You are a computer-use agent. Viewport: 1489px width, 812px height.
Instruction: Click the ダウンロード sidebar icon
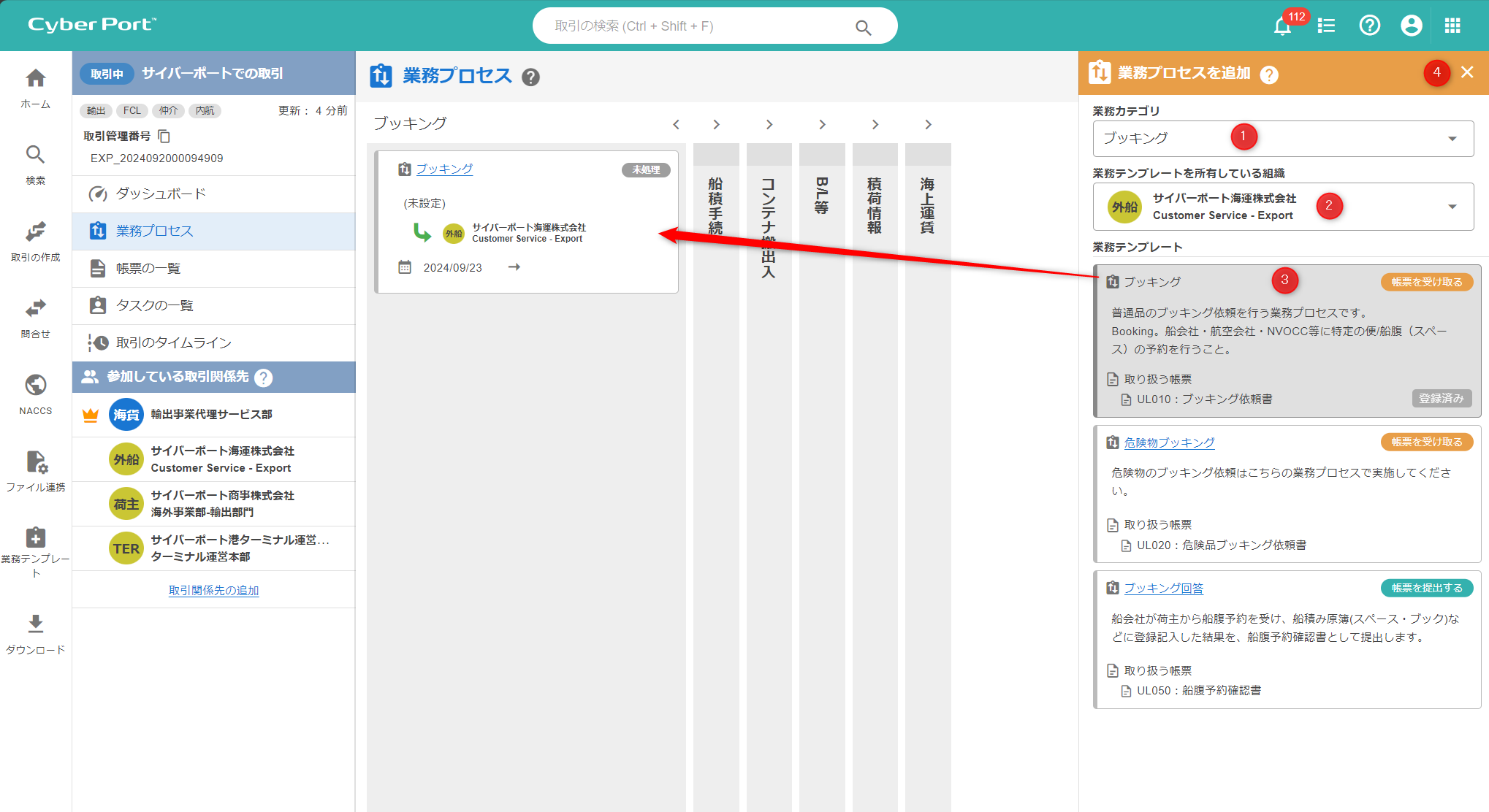click(35, 632)
